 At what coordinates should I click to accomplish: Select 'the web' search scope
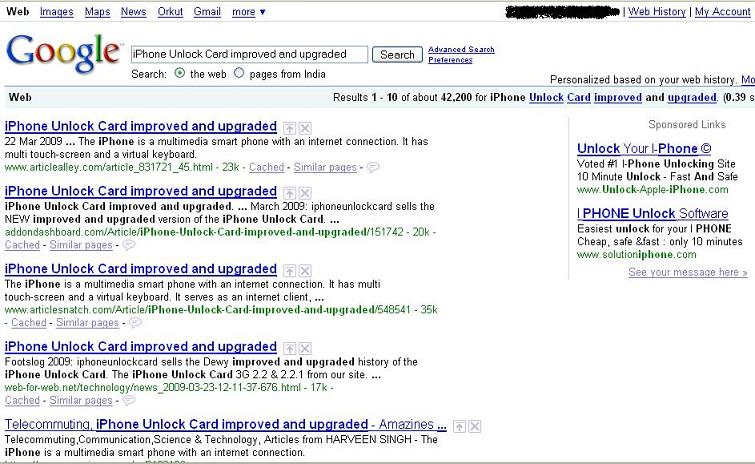(180, 73)
